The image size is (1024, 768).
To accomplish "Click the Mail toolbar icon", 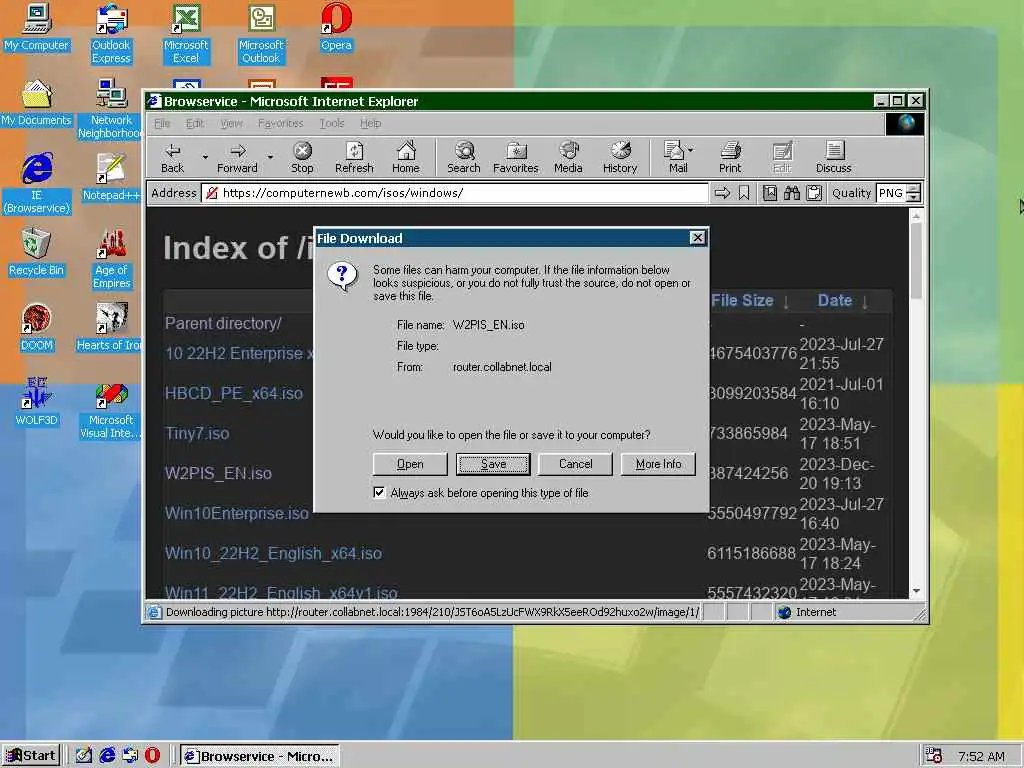I will (x=675, y=157).
